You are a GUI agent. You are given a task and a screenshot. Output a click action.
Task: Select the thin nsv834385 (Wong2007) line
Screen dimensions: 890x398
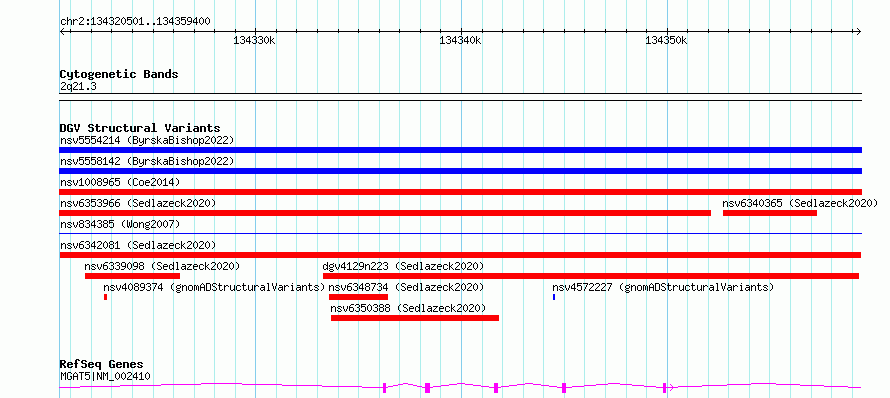(x=460, y=233)
